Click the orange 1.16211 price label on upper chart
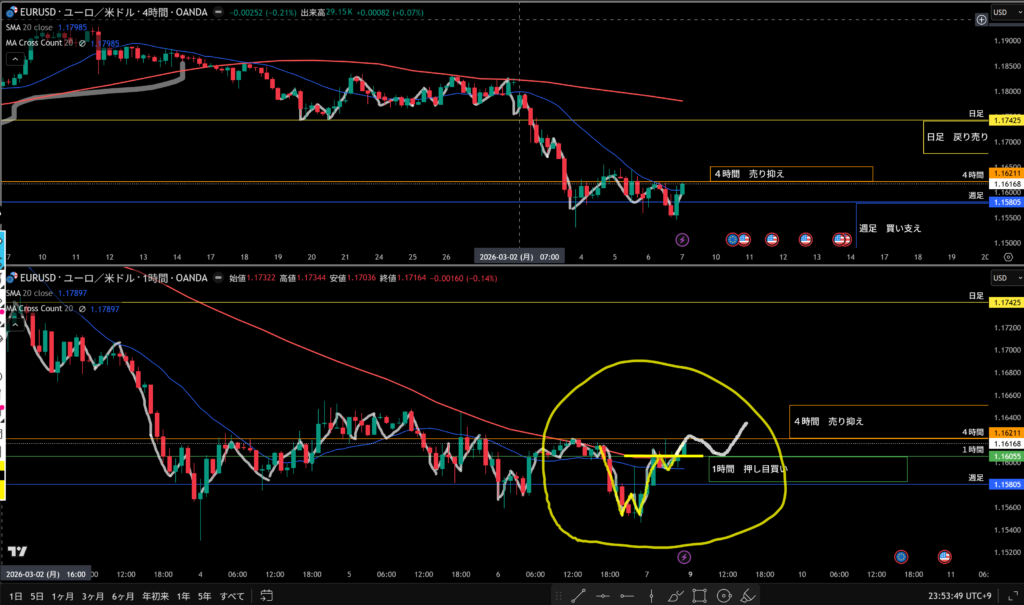 (x=1005, y=173)
